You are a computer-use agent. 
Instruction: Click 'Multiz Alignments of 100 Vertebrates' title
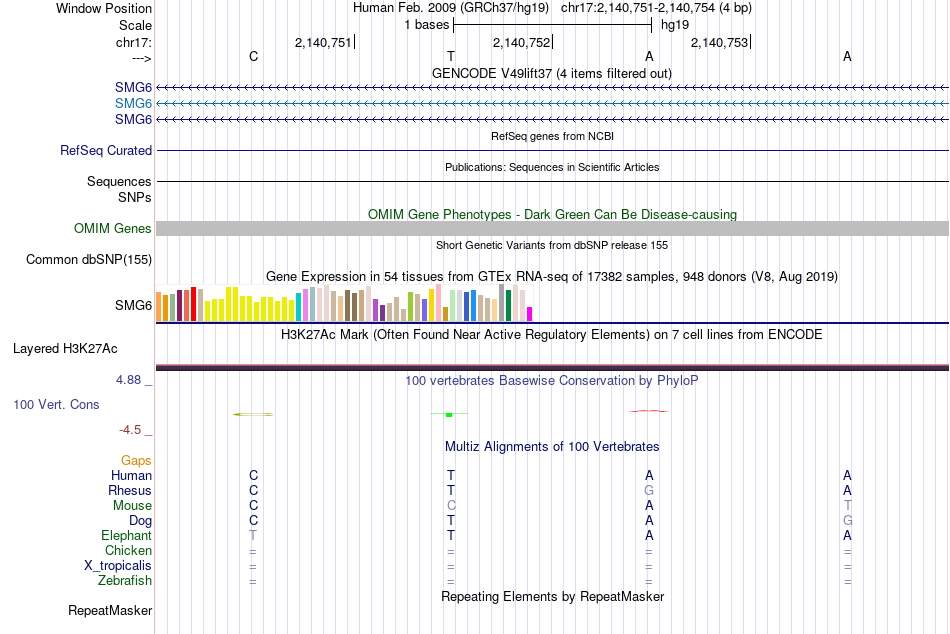click(552, 447)
